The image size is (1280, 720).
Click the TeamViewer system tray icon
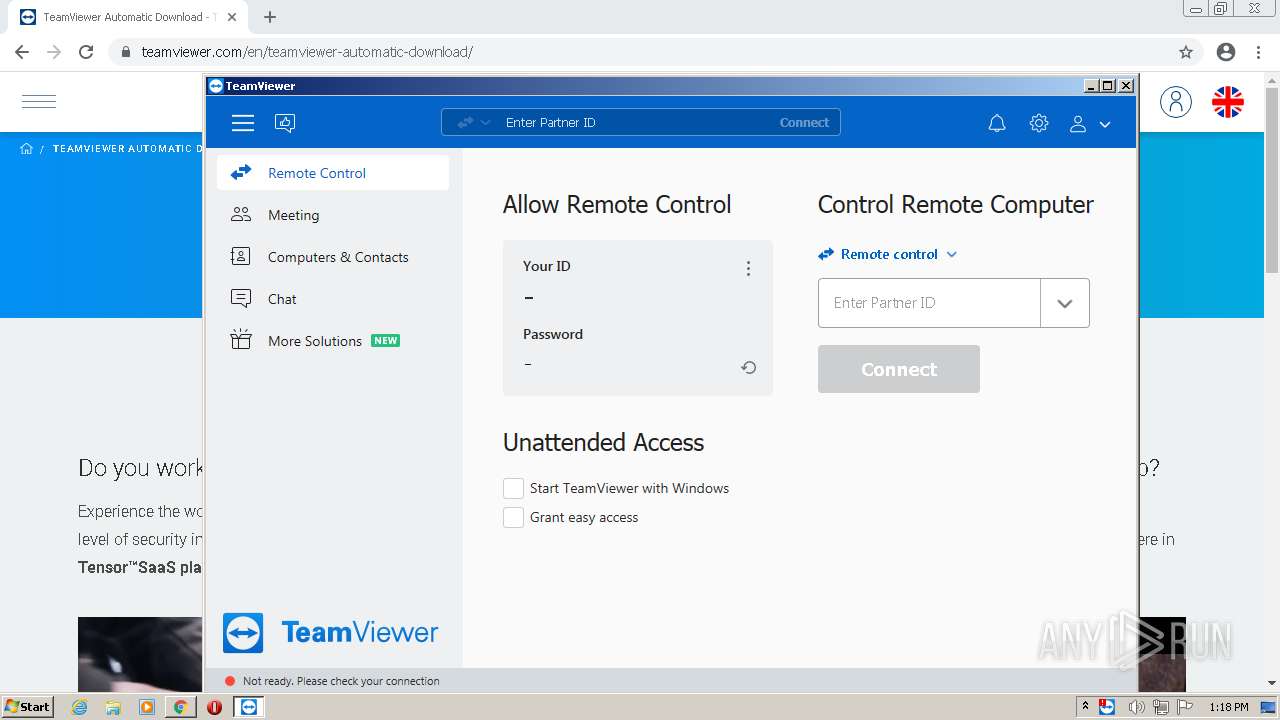(x=1107, y=707)
